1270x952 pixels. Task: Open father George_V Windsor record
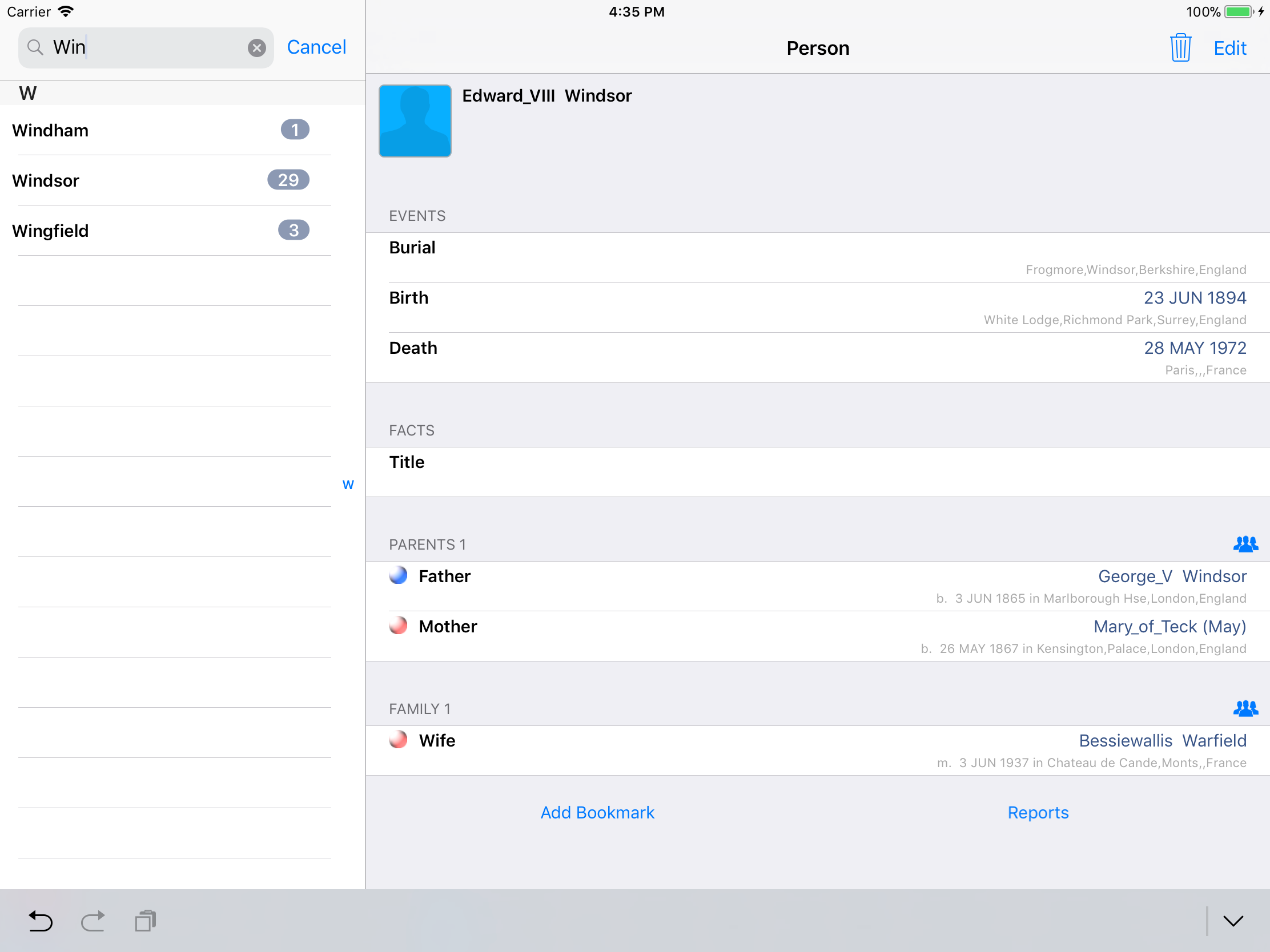[x=1171, y=576]
